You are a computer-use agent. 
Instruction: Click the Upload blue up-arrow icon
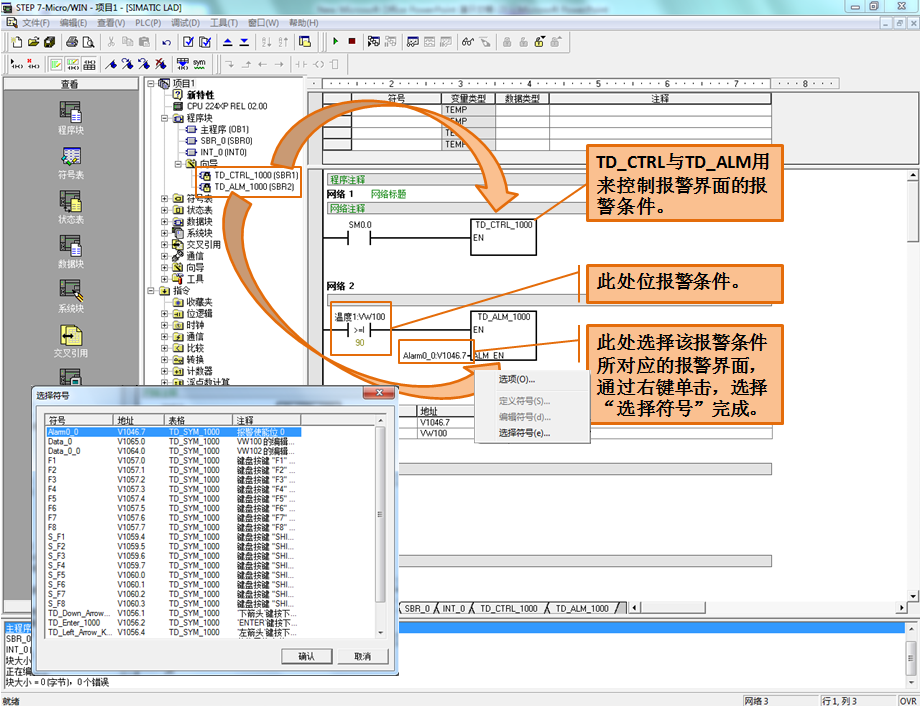228,42
